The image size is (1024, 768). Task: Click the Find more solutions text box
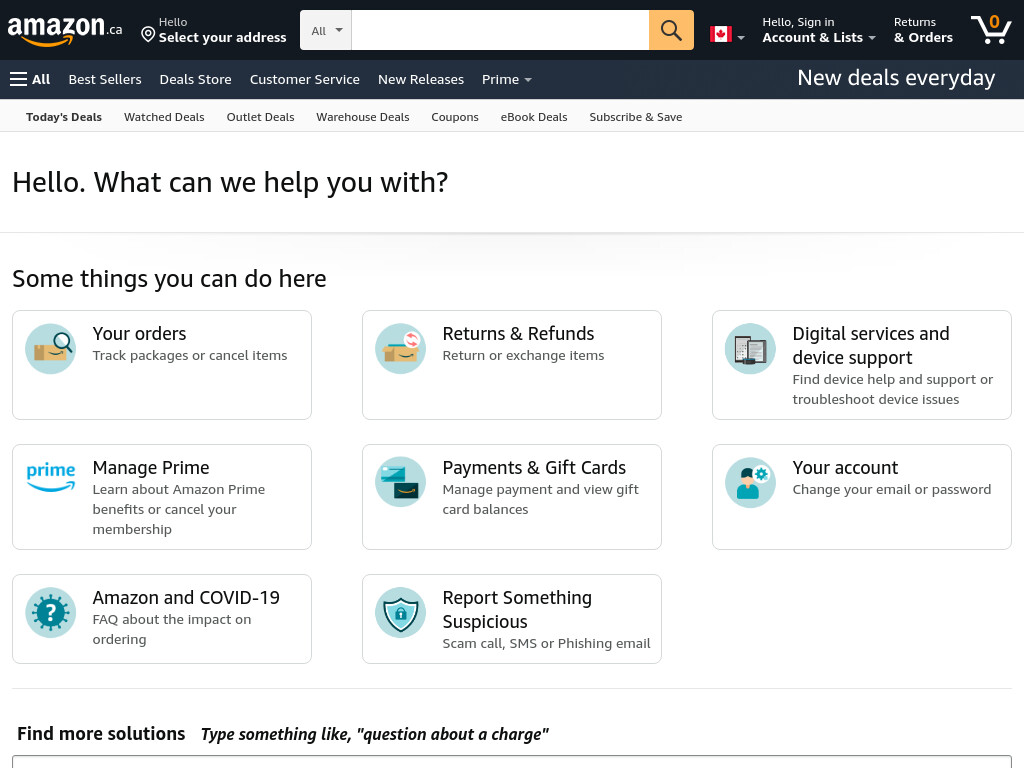(x=511, y=761)
